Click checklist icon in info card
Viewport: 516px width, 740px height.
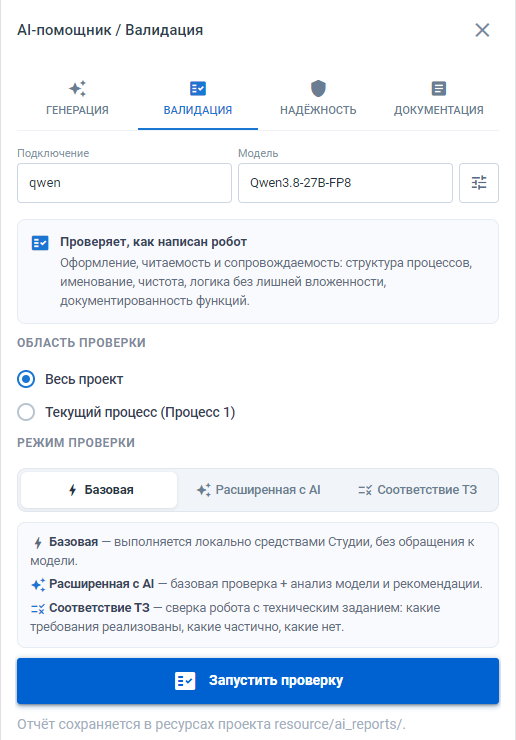(x=40, y=243)
